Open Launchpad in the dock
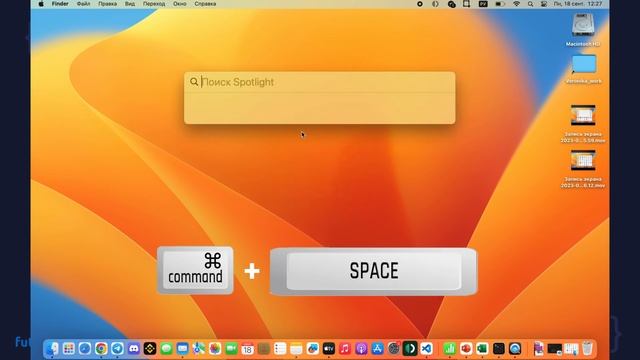Viewport: 640px width, 360px height. 69,348
